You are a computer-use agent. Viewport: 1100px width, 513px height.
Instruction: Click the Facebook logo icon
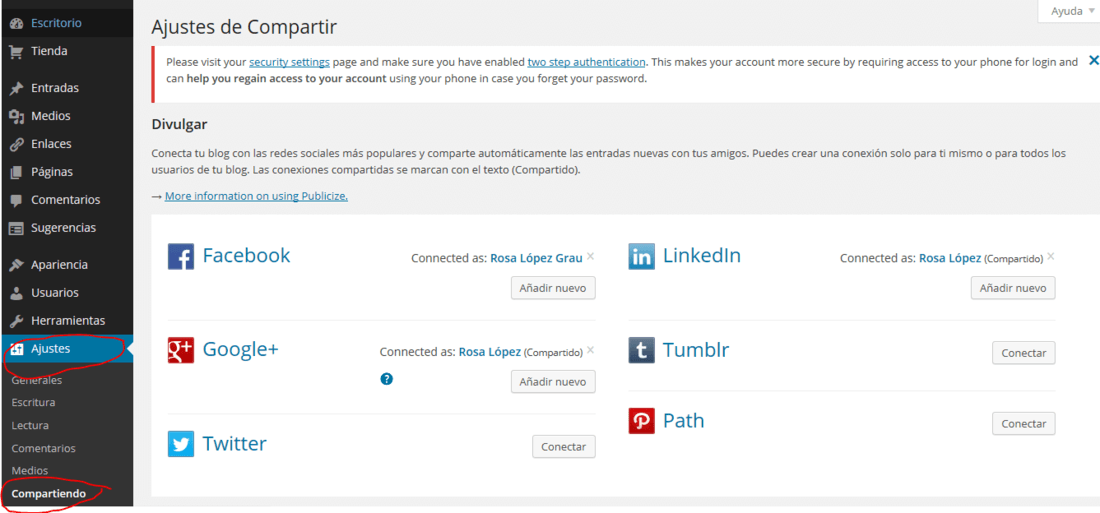coord(181,256)
